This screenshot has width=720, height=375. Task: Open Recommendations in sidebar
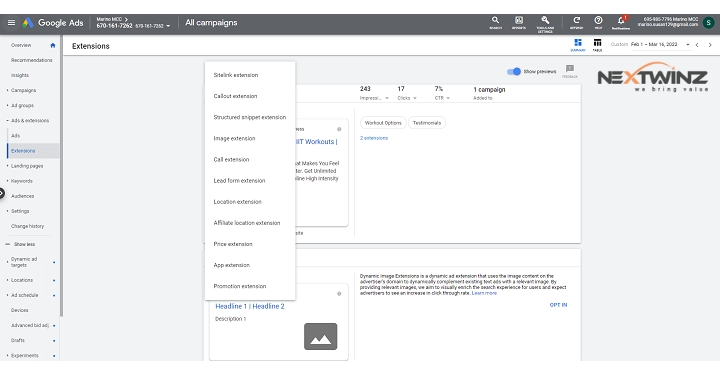(x=32, y=60)
